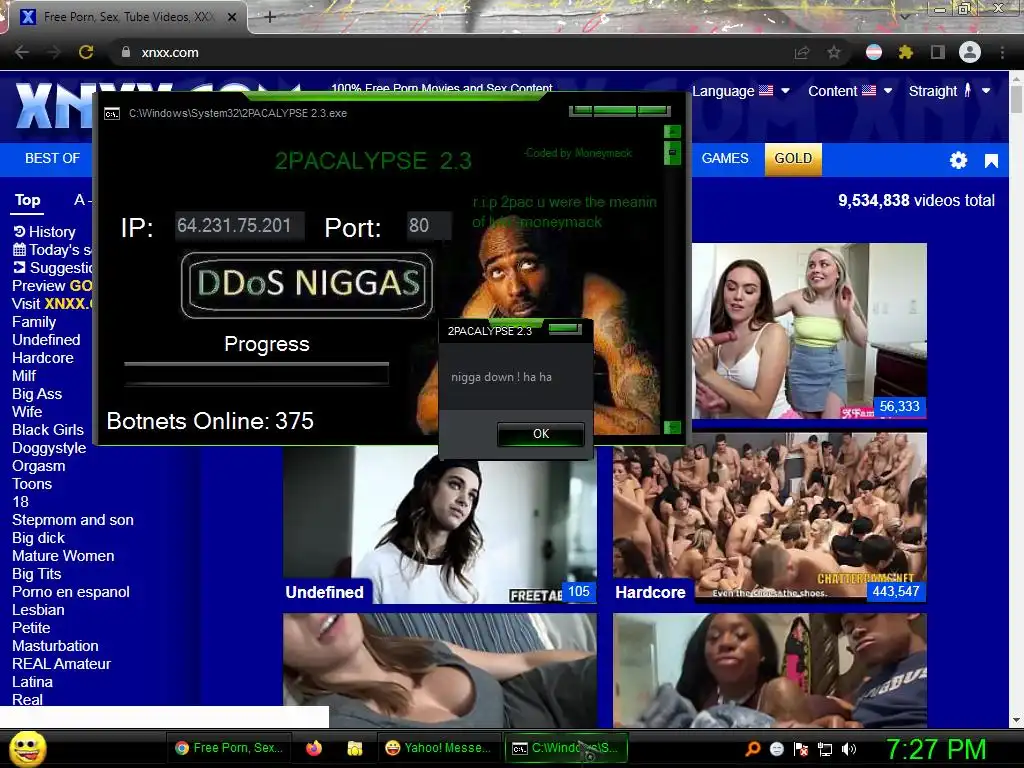Open a new tab with the plus button
Image resolution: width=1024 pixels, height=768 pixels.
coord(270,17)
